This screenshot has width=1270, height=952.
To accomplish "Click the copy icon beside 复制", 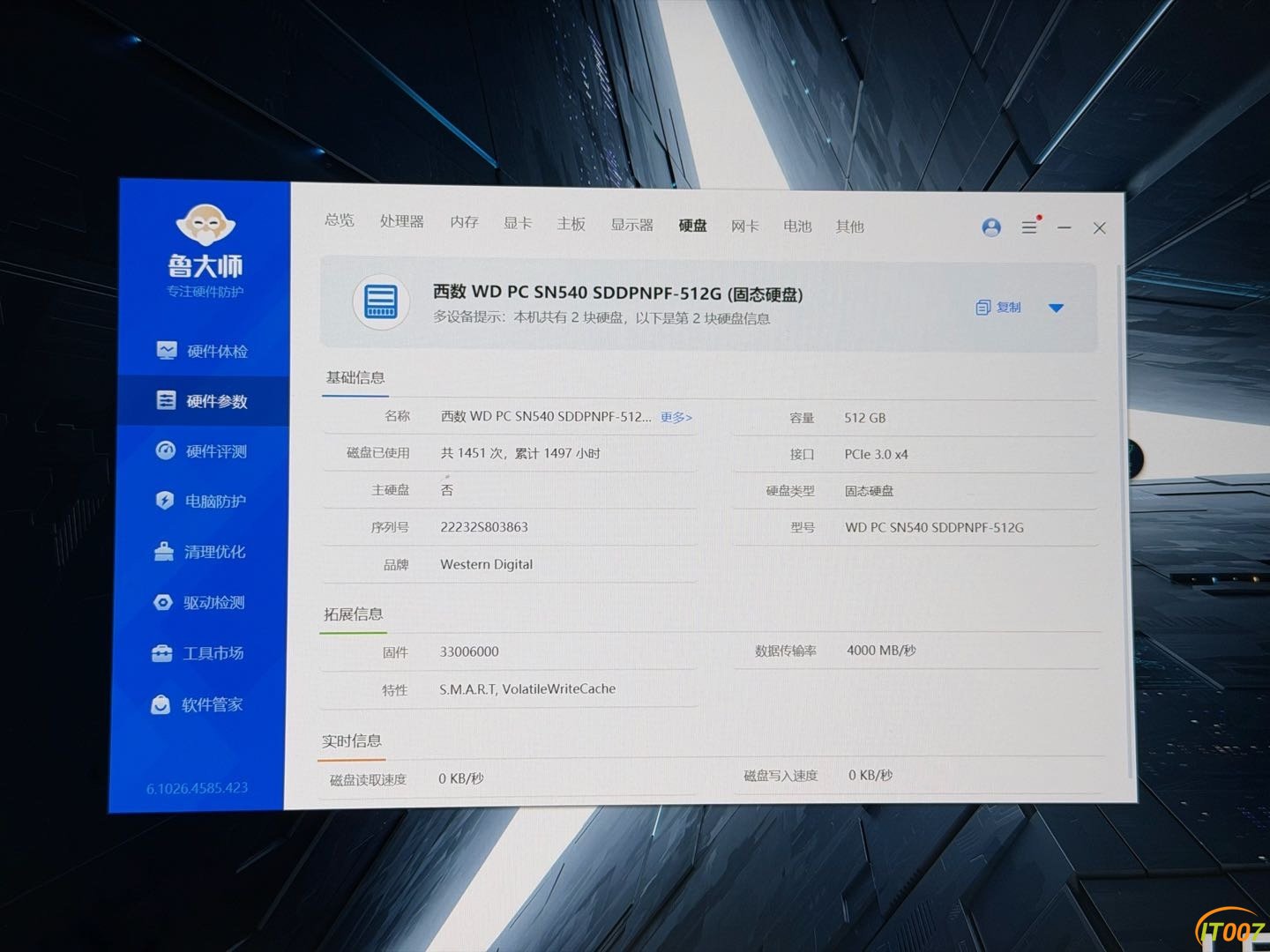I will pyautogui.click(x=982, y=308).
